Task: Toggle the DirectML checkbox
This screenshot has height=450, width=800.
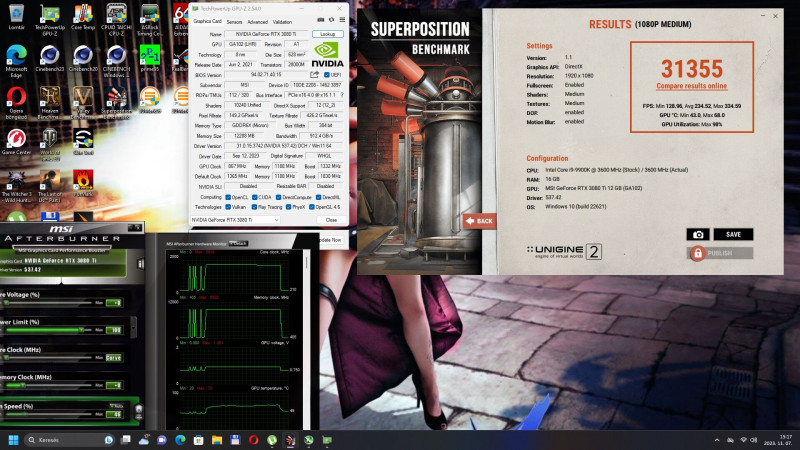Action: point(318,197)
